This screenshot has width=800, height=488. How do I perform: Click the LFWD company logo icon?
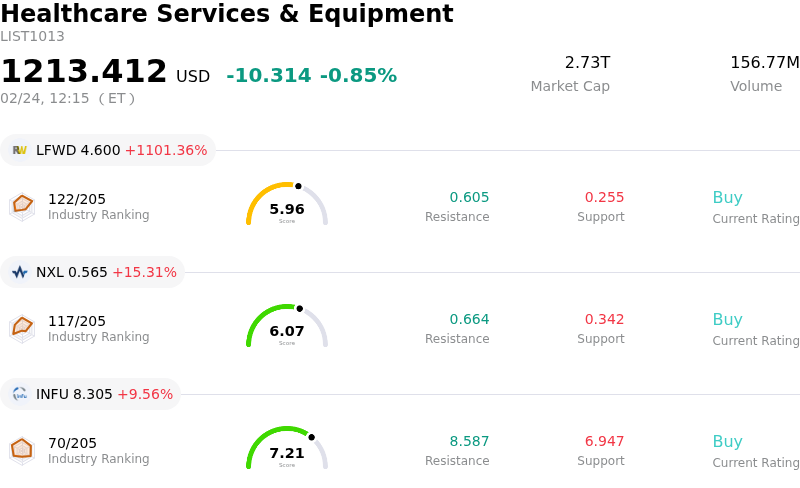click(x=20, y=150)
